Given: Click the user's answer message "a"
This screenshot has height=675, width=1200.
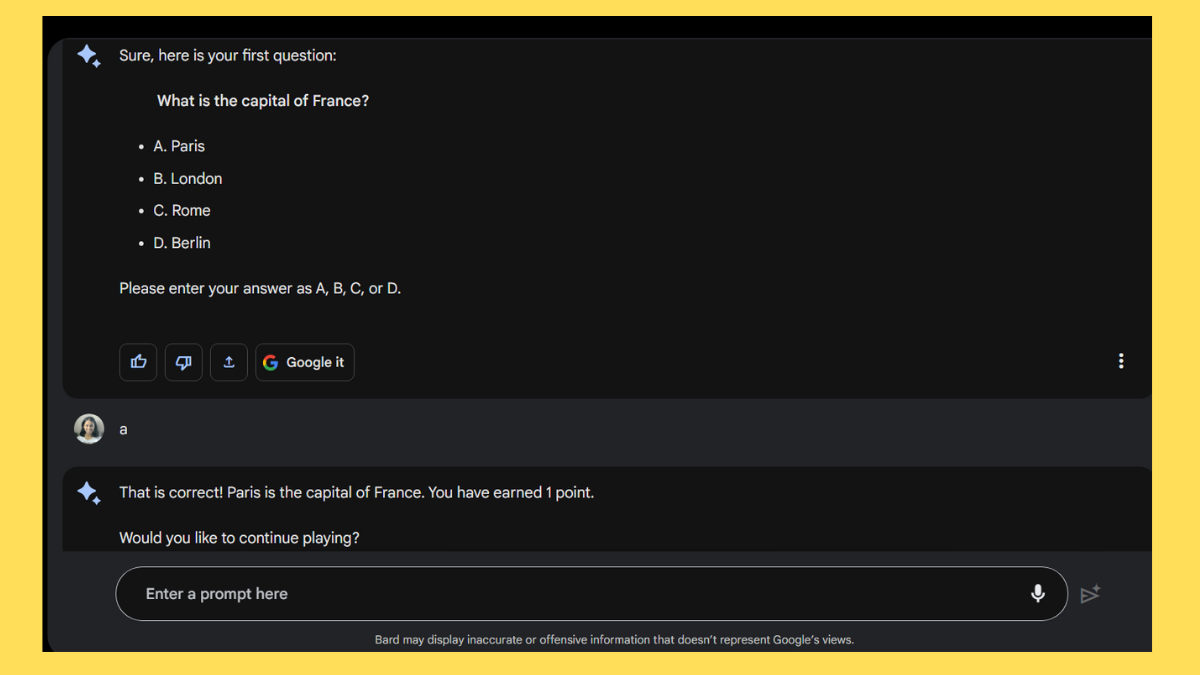Looking at the screenshot, I should pyautogui.click(x=123, y=428).
